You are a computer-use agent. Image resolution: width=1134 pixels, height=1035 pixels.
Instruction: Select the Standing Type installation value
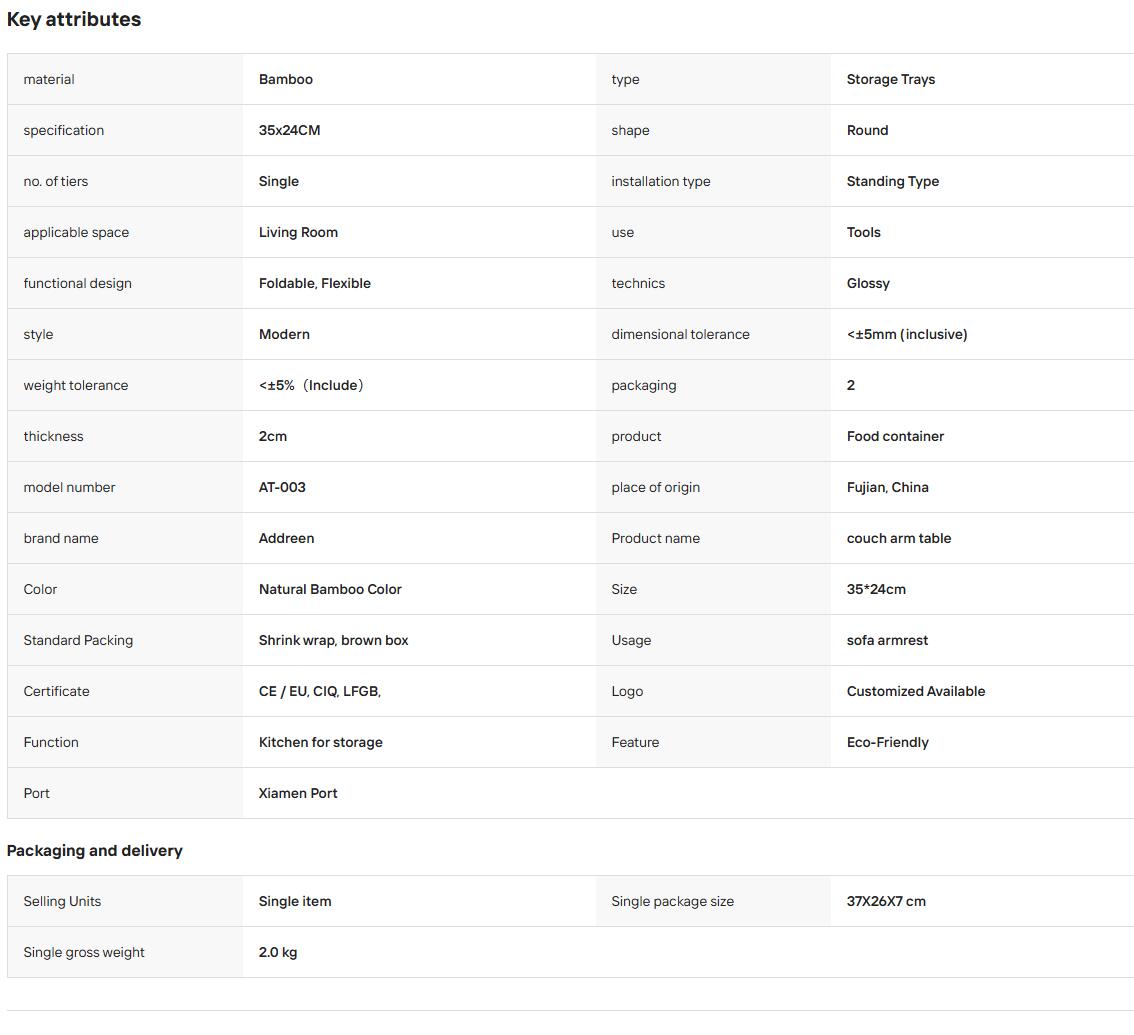coord(892,182)
